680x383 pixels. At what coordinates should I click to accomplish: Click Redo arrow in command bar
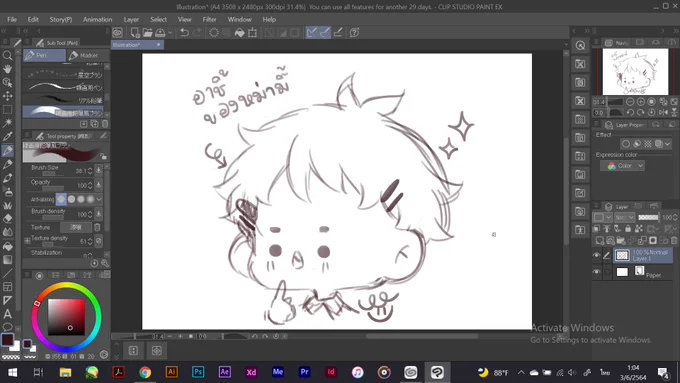point(197,33)
